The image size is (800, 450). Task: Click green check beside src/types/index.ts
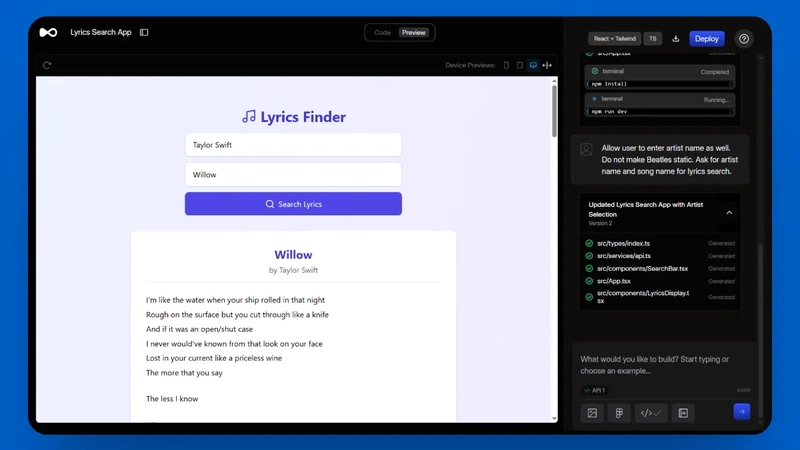click(589, 243)
